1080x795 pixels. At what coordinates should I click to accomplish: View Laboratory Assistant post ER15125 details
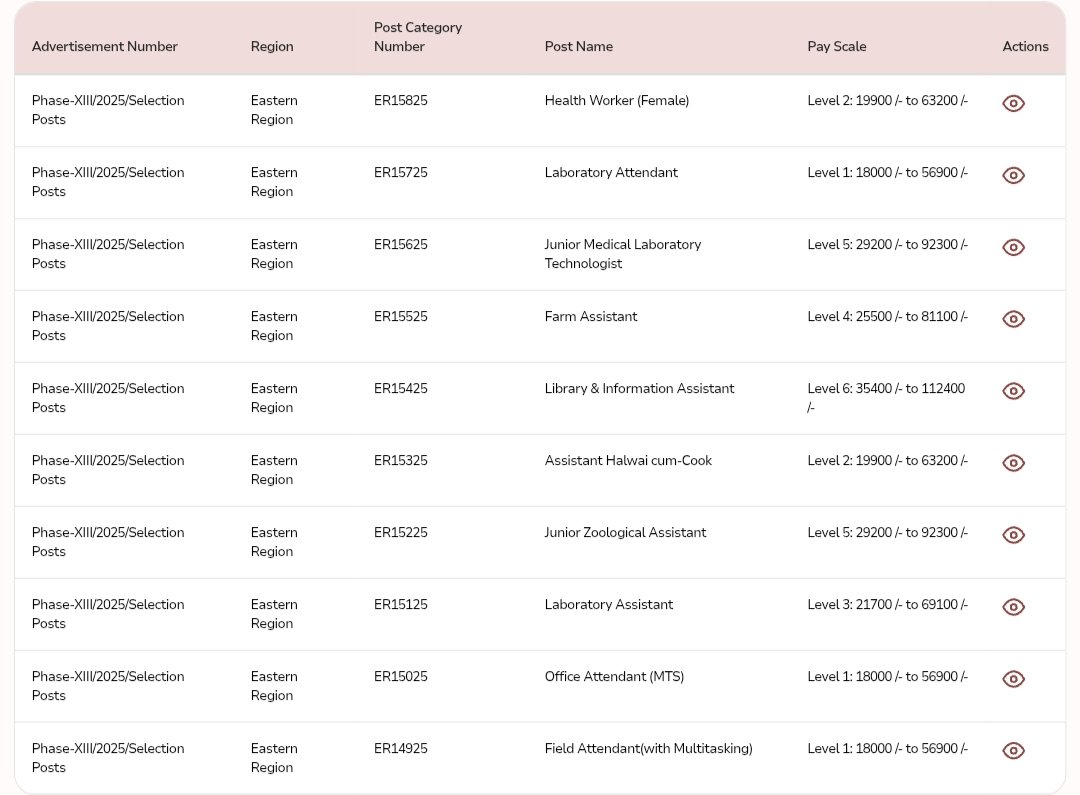pos(1013,607)
